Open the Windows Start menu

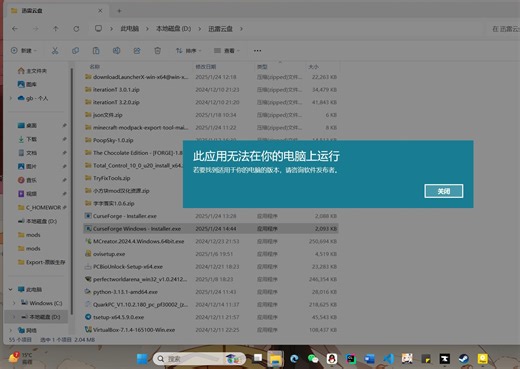tap(142, 359)
